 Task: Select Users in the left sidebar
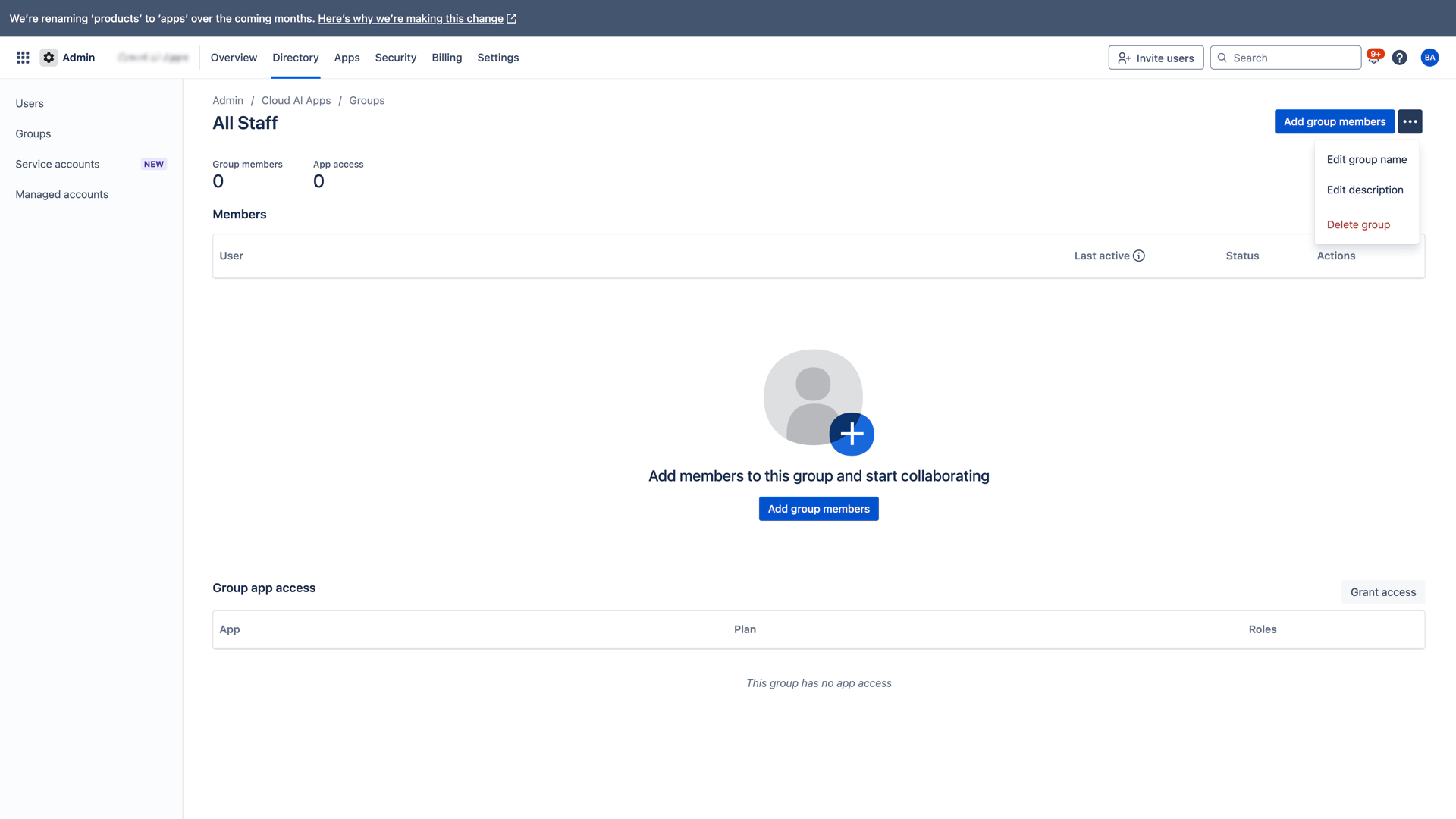click(x=30, y=103)
